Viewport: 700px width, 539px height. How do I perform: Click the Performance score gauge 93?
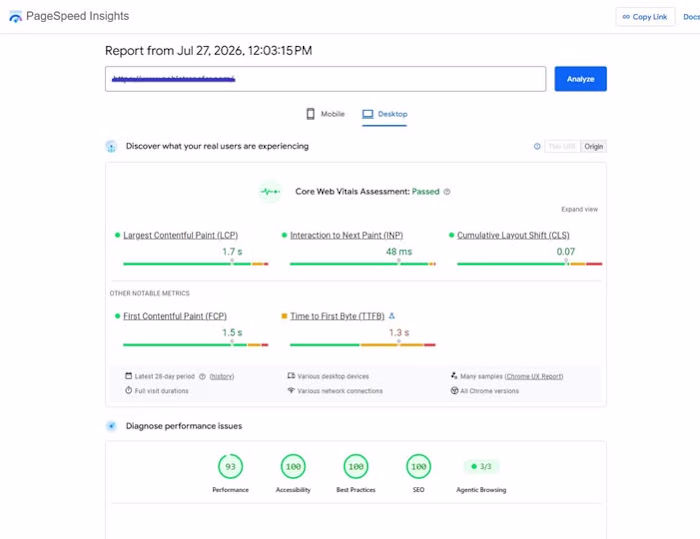click(x=230, y=467)
